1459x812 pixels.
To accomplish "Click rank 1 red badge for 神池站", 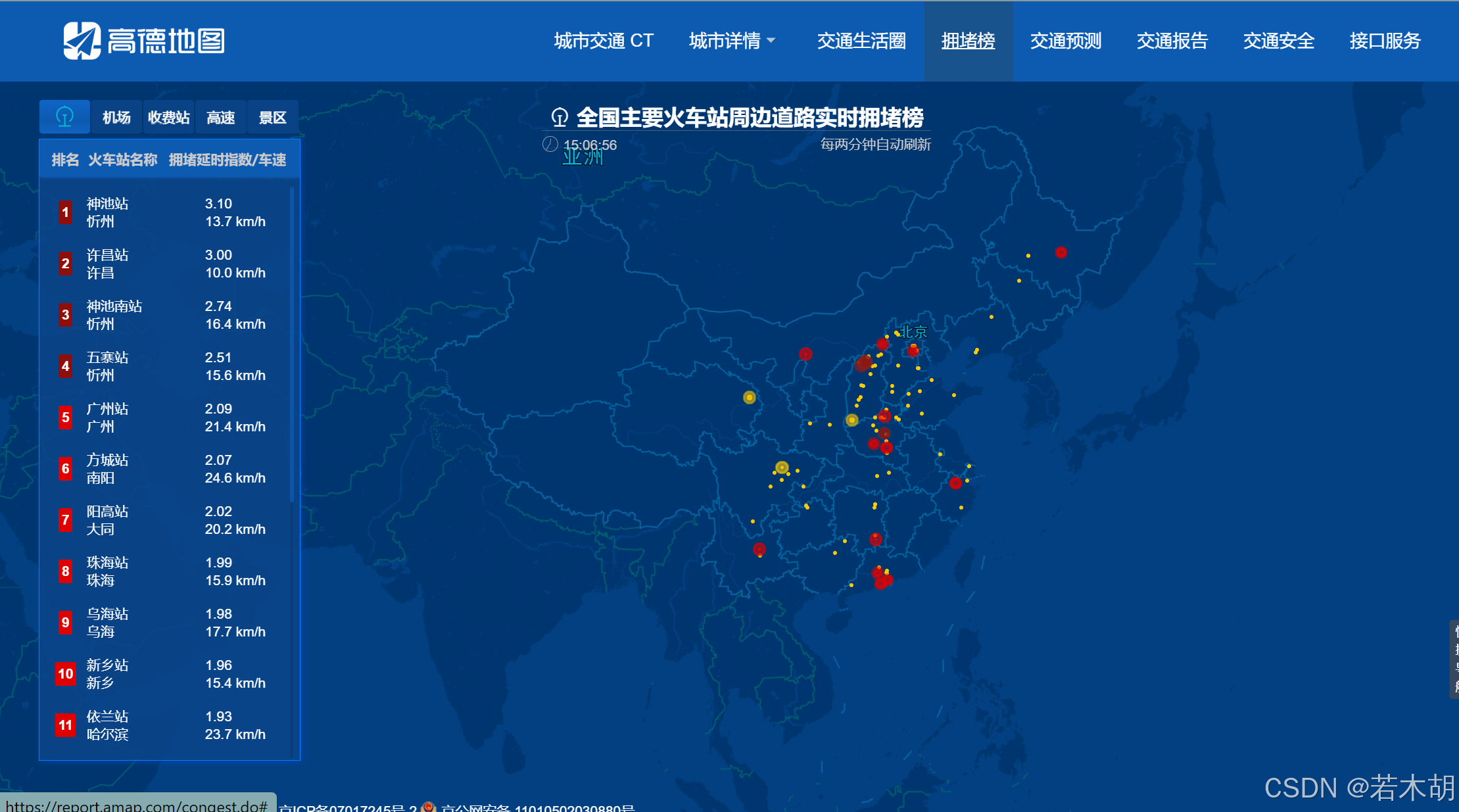I will pyautogui.click(x=65, y=212).
